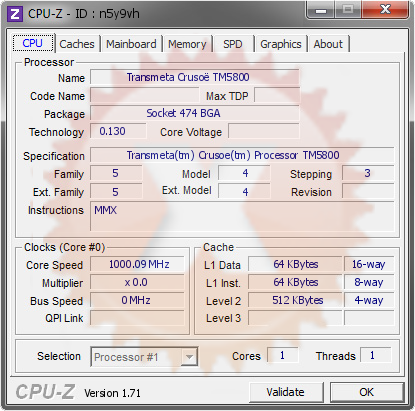Click the CPU-Z purple Z title icon
The height and width of the screenshot is (411, 415).
pos(15,14)
